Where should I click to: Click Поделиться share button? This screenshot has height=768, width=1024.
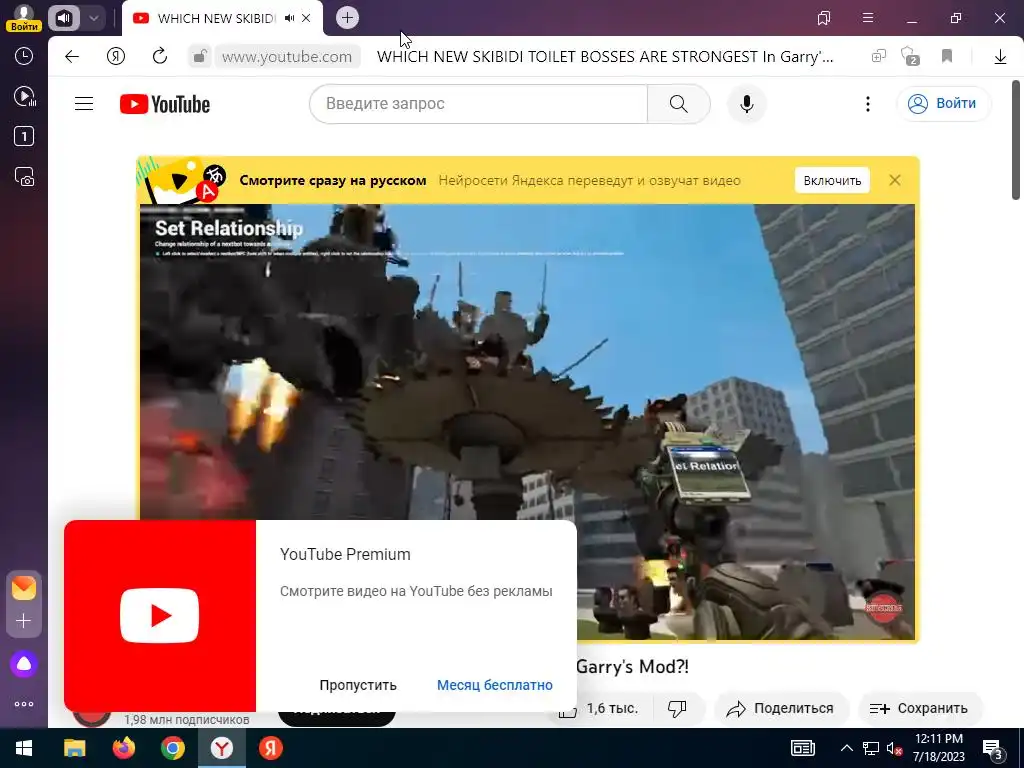pos(780,709)
